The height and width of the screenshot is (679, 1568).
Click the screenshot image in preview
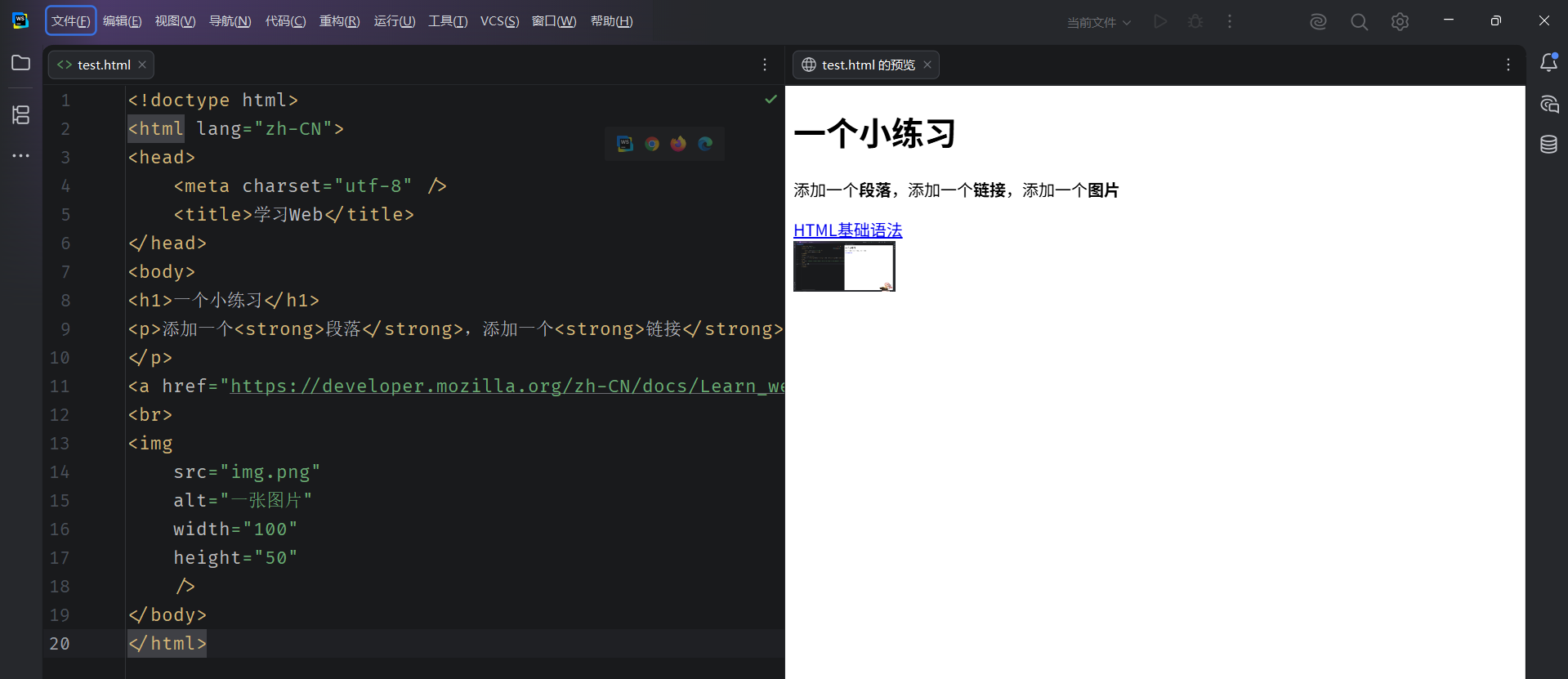pos(844,266)
